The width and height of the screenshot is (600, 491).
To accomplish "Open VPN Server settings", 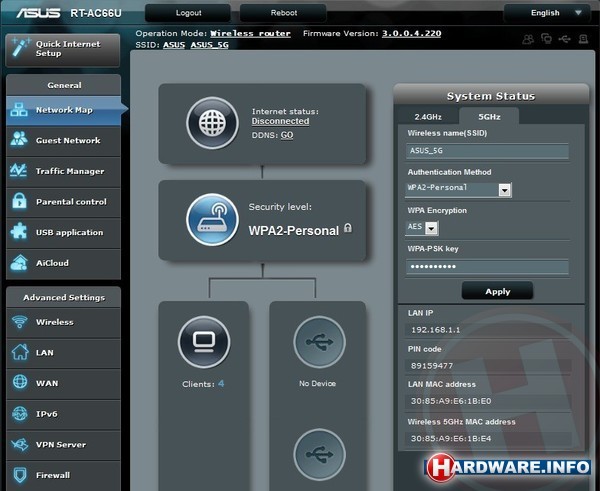I will pos(64,445).
